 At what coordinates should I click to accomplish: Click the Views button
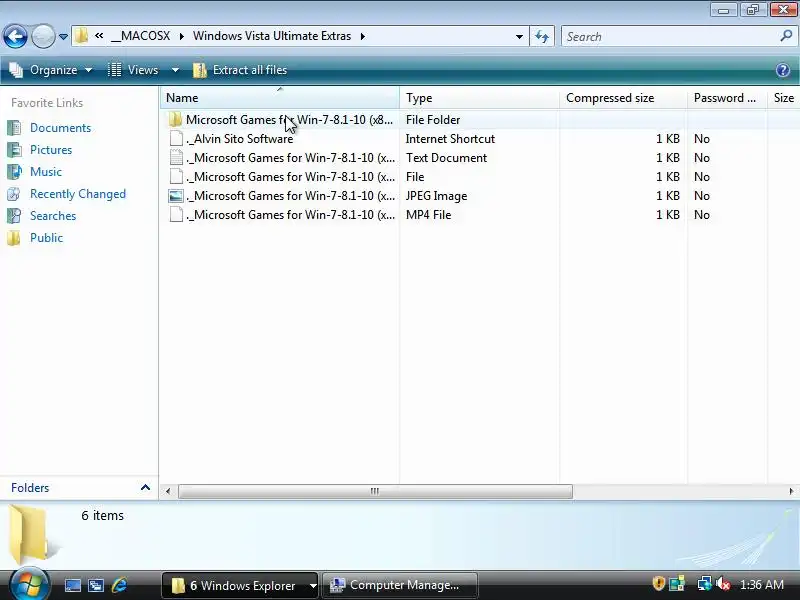134,70
